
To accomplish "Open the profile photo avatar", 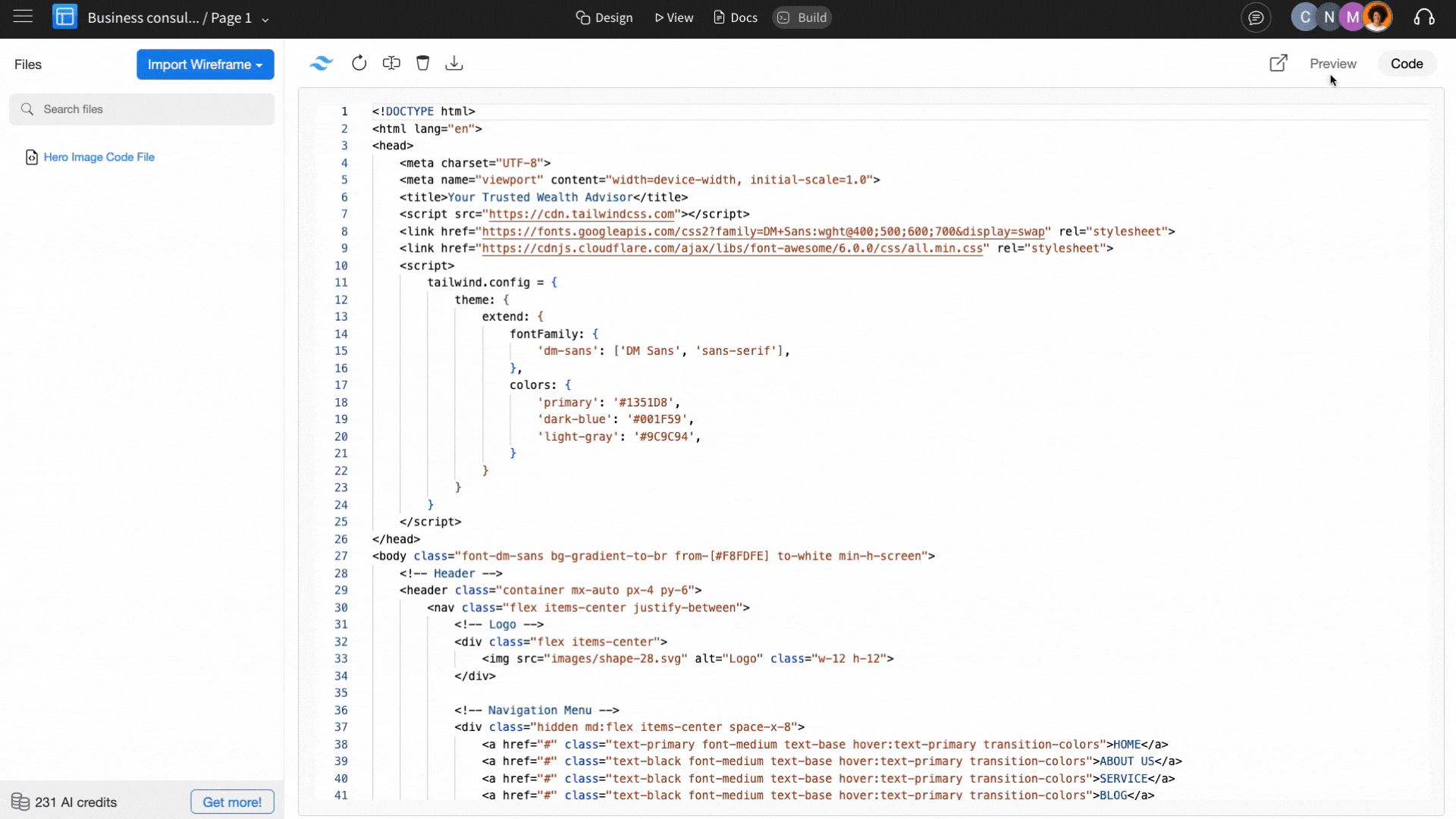I will pos(1377,17).
